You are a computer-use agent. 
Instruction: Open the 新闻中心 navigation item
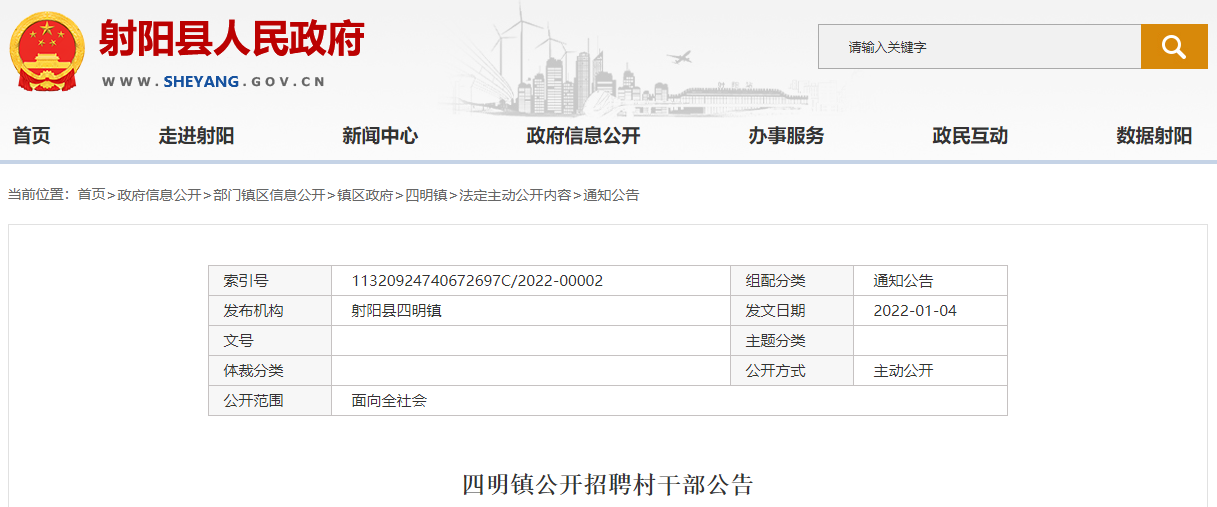[x=380, y=136]
